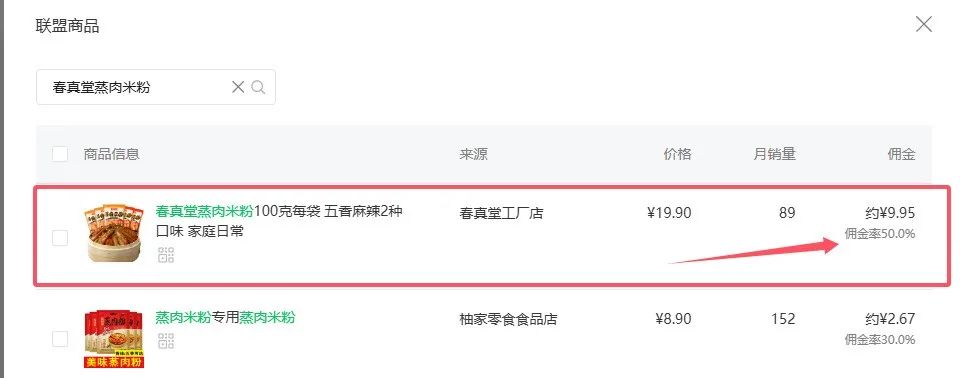Click the 春真堂蒸肉米粉 product thumbnail

point(113,234)
